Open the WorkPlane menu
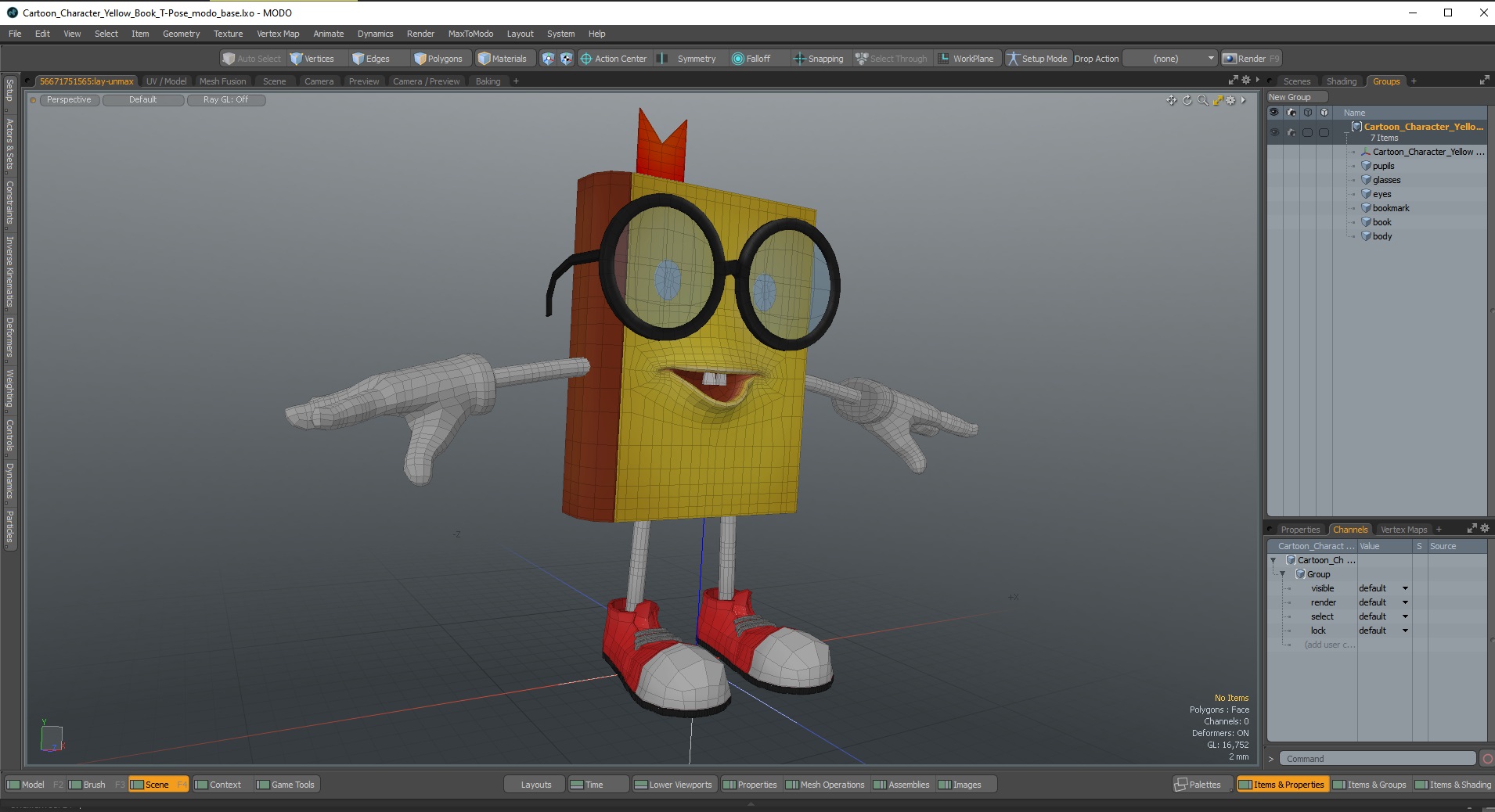 (967, 59)
